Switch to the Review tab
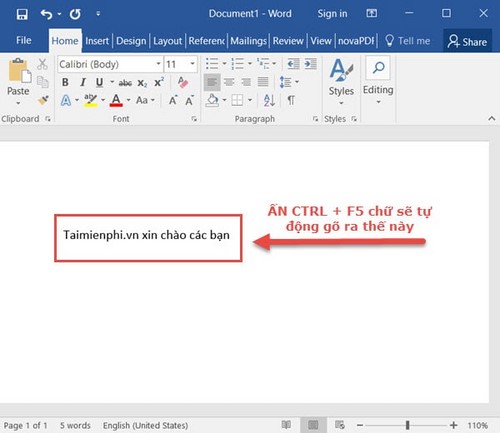Image resolution: width=500 pixels, height=433 pixels. coord(288,41)
